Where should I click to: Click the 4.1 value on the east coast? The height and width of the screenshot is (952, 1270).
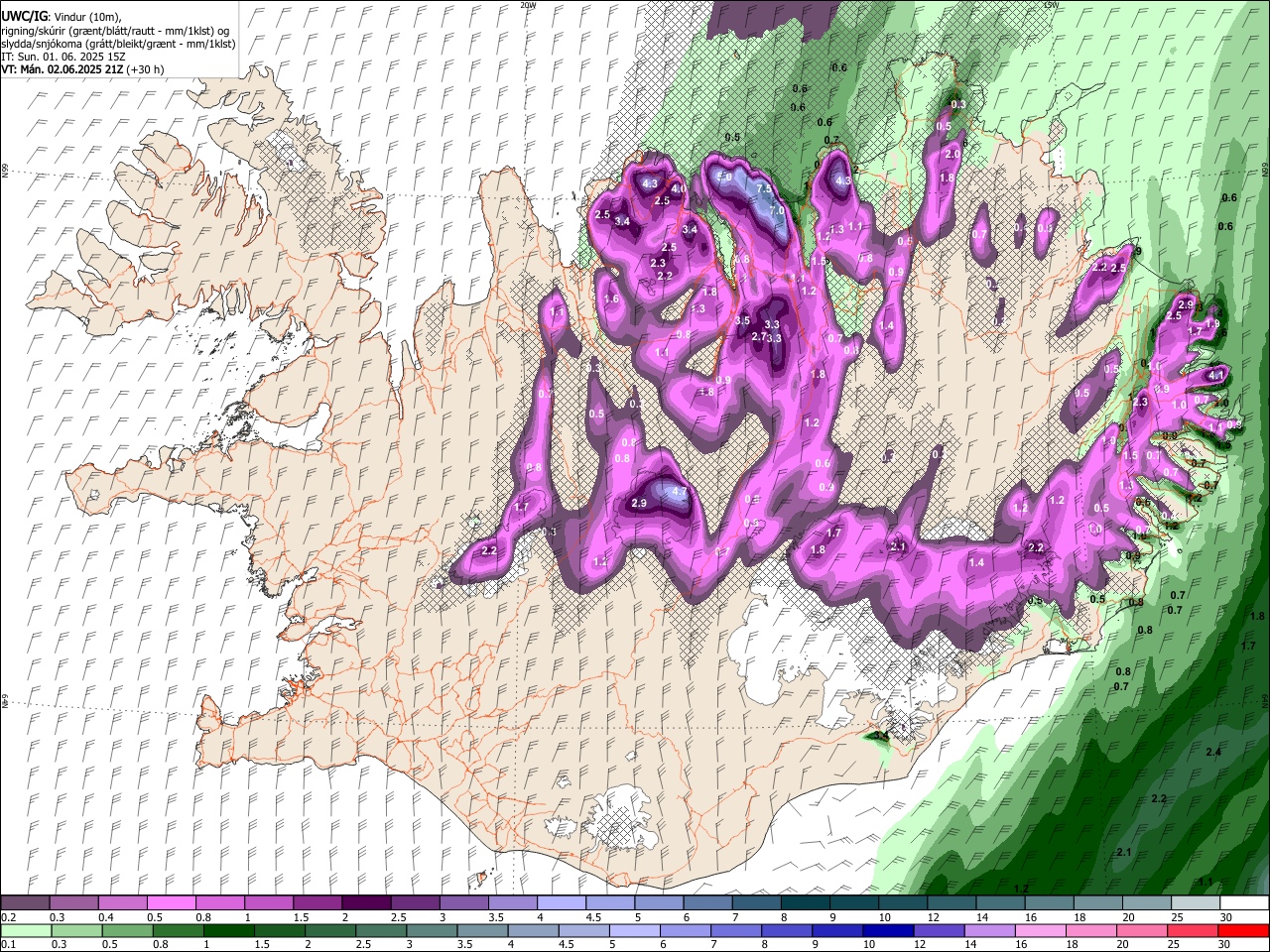[x=1215, y=376]
